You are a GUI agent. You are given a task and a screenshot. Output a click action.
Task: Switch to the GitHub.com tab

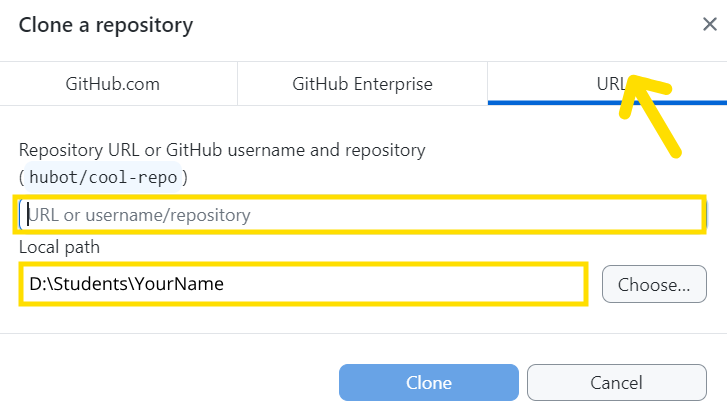click(118, 84)
